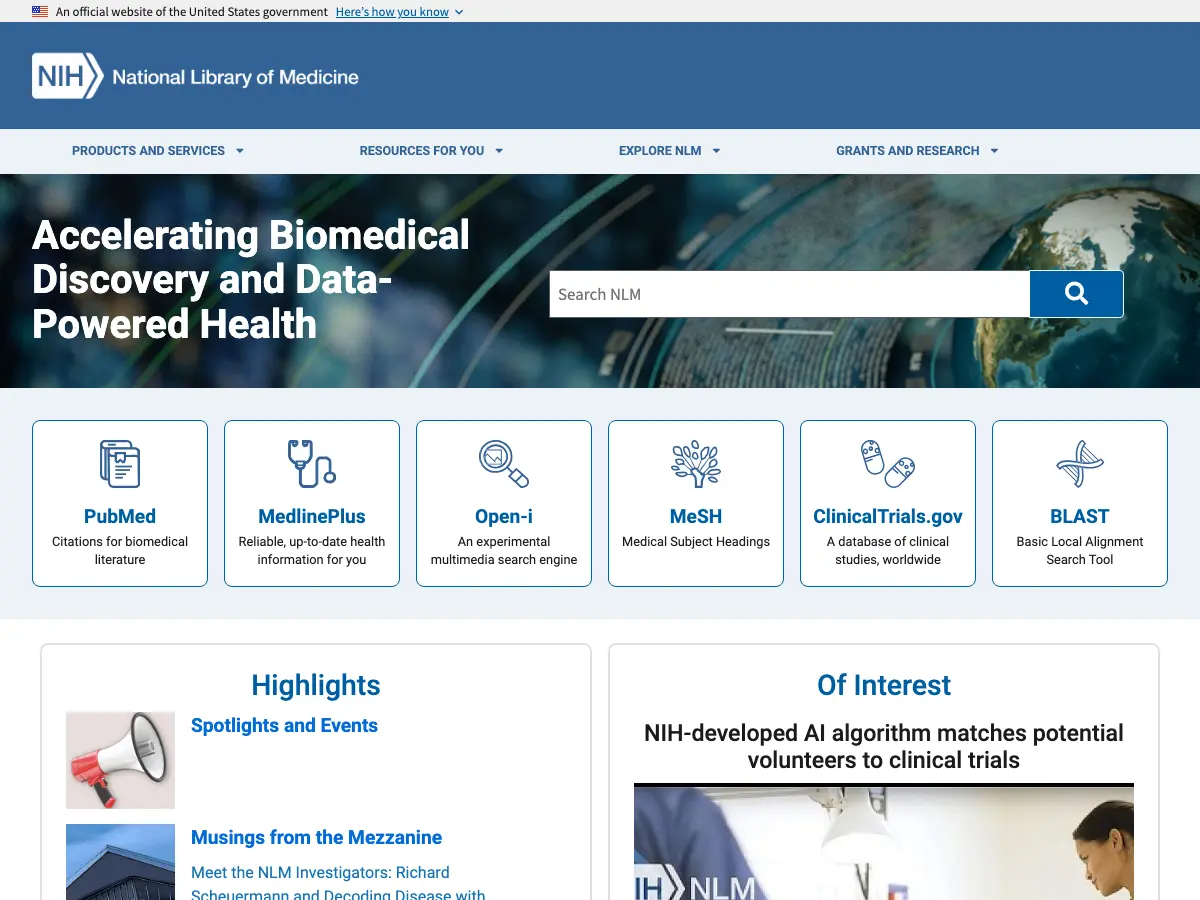The height and width of the screenshot is (900, 1200).
Task: Select the GRANTS AND RESEARCH menu
Action: click(908, 151)
